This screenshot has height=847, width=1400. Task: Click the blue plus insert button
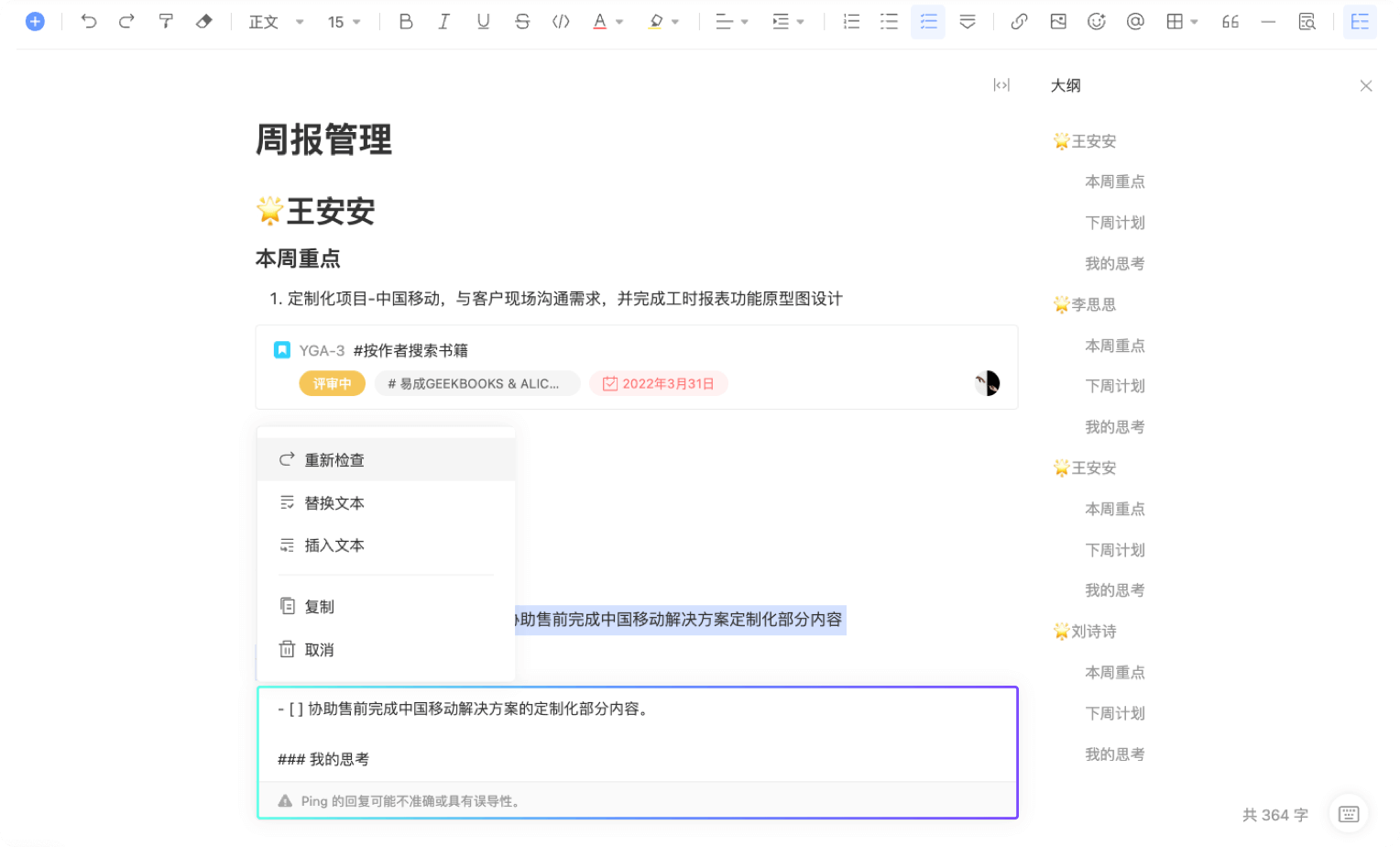coord(35,21)
